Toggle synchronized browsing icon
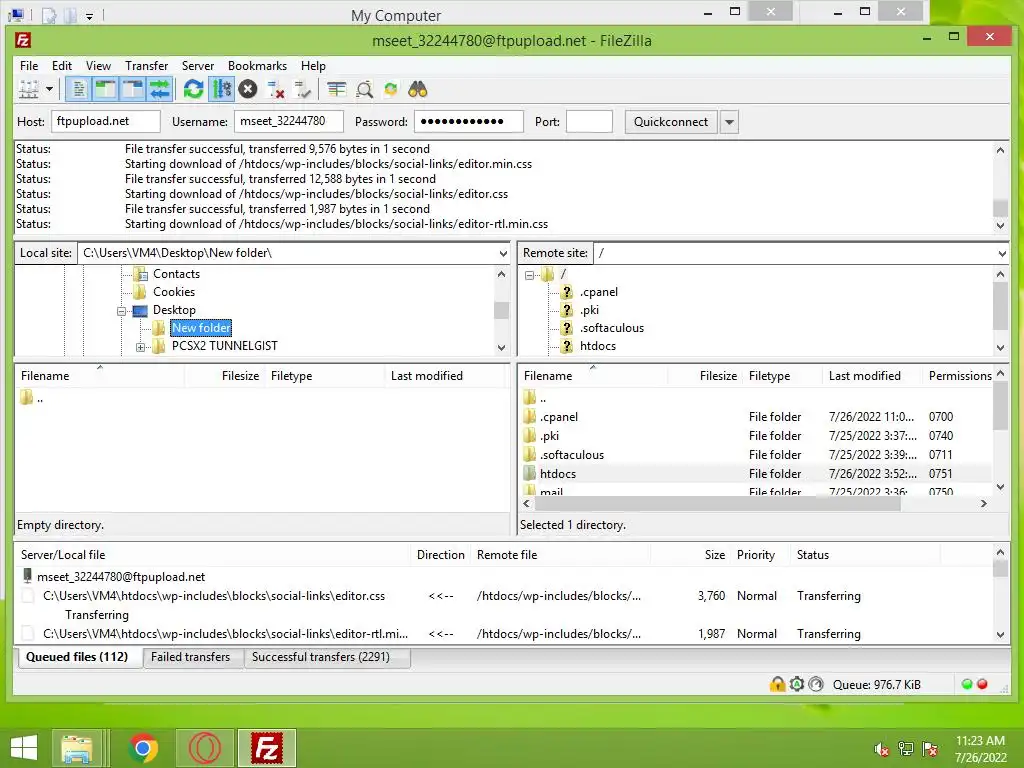Viewport: 1024px width, 768px height. pyautogui.click(x=391, y=89)
